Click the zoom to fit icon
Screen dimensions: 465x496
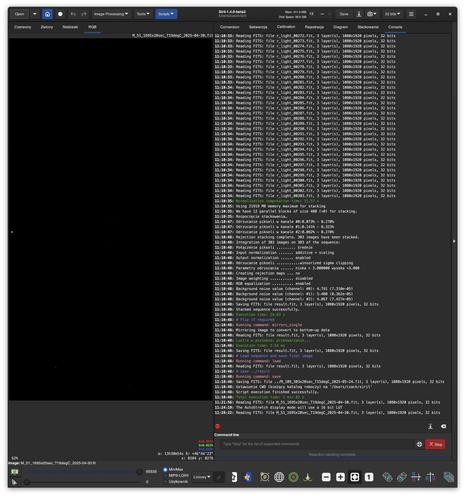(355, 477)
